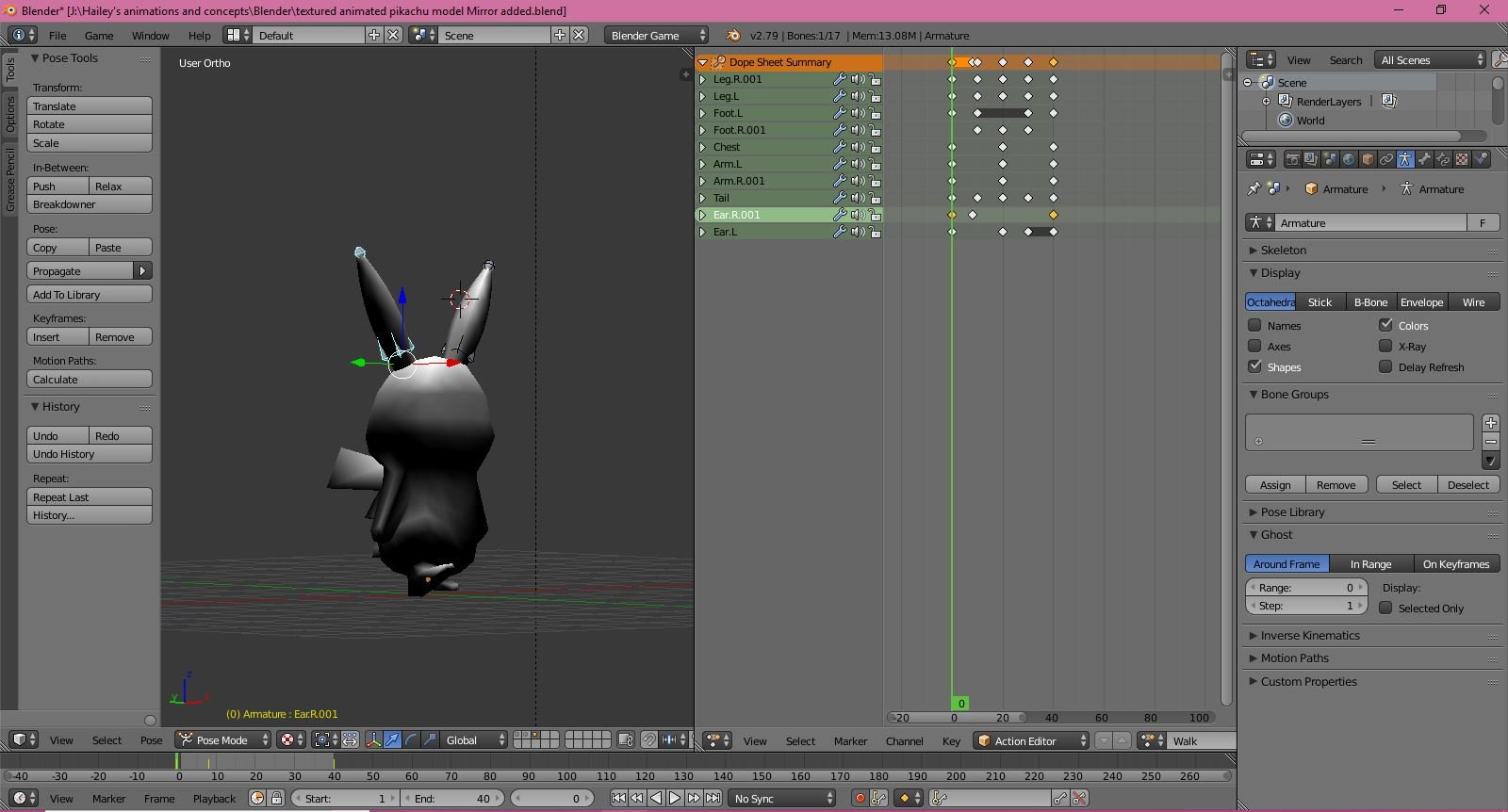
Task: Click the wrench icon on Leg.R.001 channel
Action: point(839,79)
